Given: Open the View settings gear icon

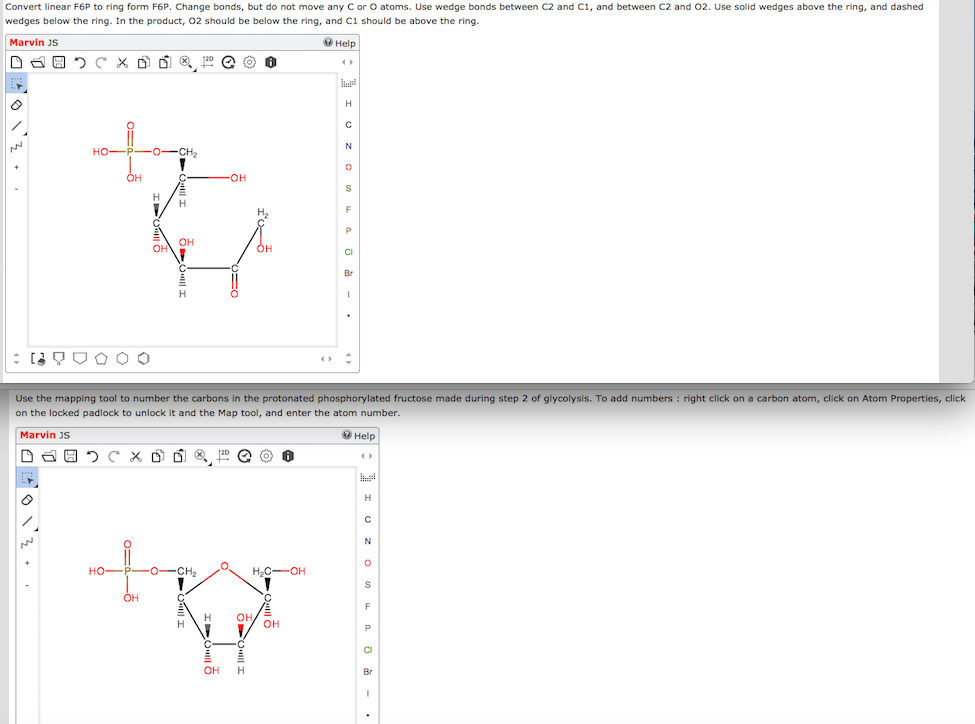Looking at the screenshot, I should point(247,62).
